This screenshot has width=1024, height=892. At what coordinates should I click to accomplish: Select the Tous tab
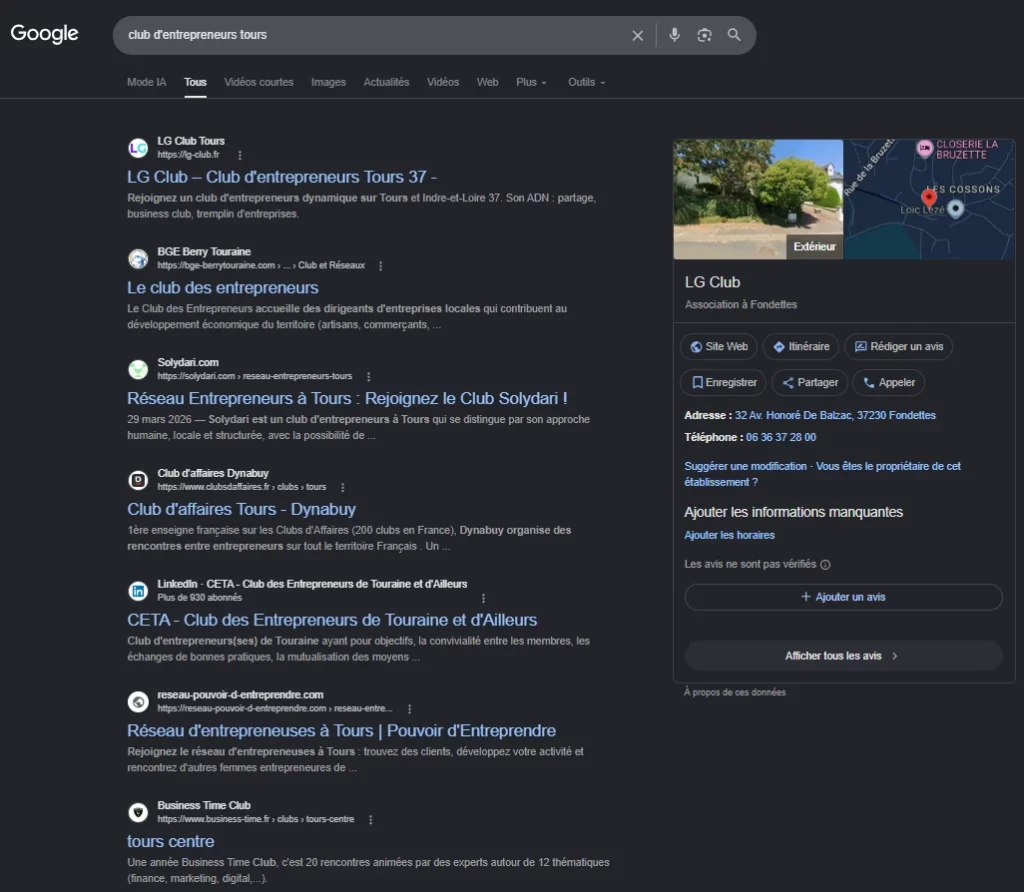(195, 82)
